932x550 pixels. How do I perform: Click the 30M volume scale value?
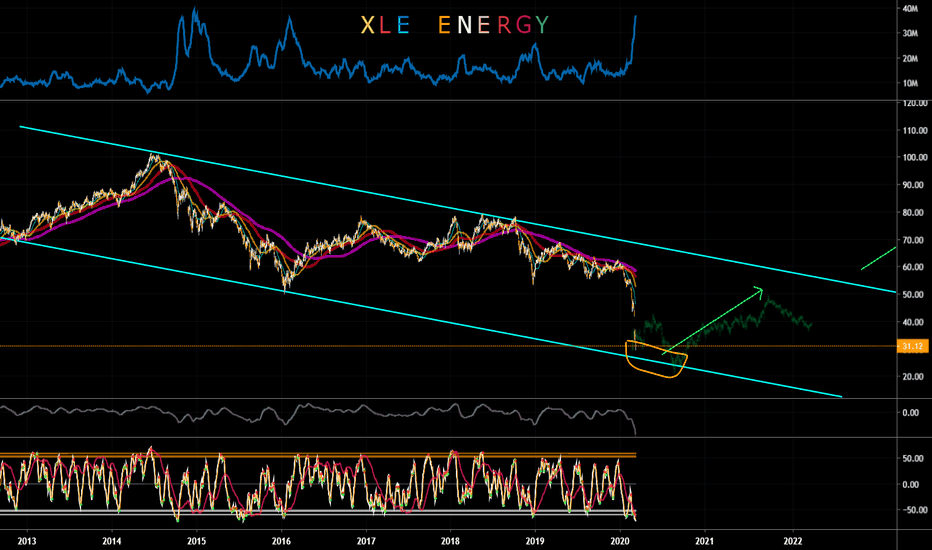point(911,33)
